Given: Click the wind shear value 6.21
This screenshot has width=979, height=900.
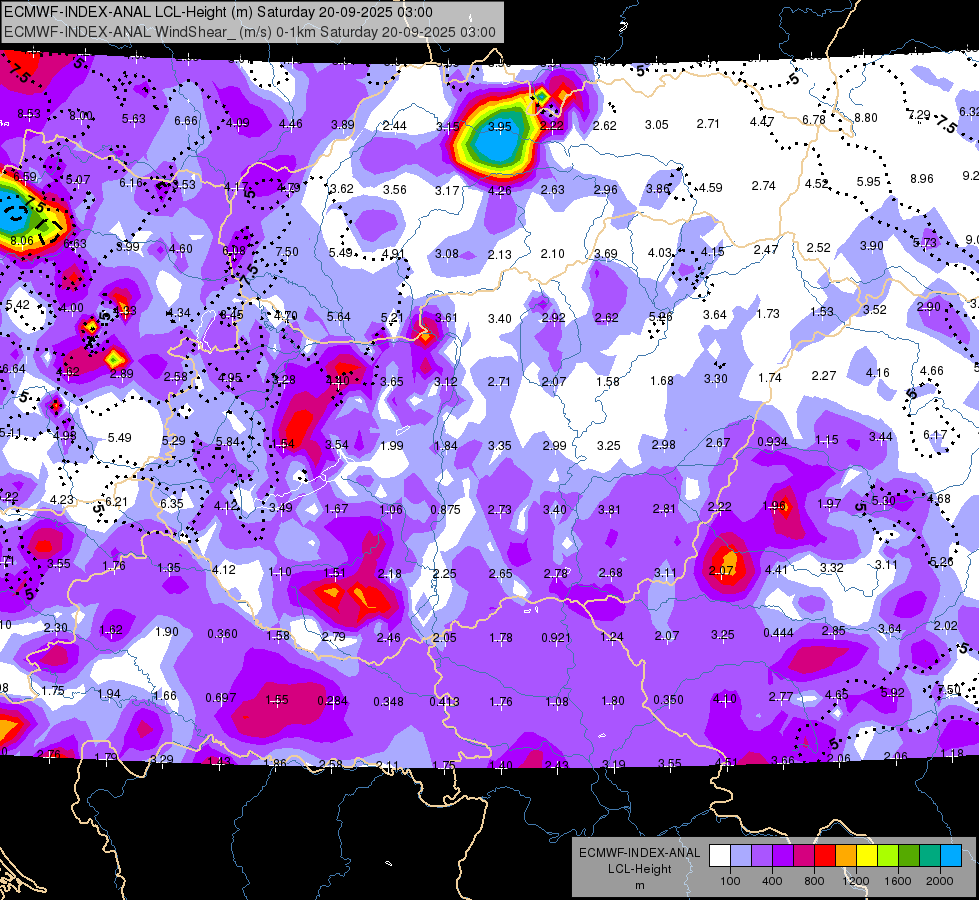Looking at the screenshot, I should pyautogui.click(x=116, y=502).
